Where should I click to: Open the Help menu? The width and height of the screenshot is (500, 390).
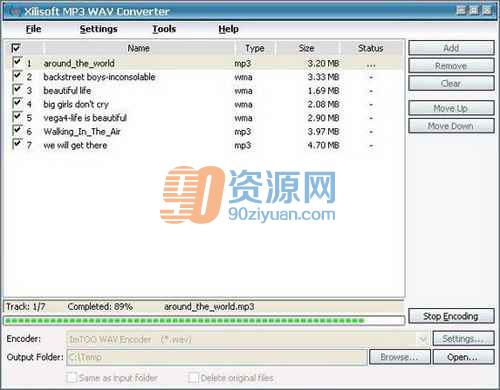coord(228,29)
